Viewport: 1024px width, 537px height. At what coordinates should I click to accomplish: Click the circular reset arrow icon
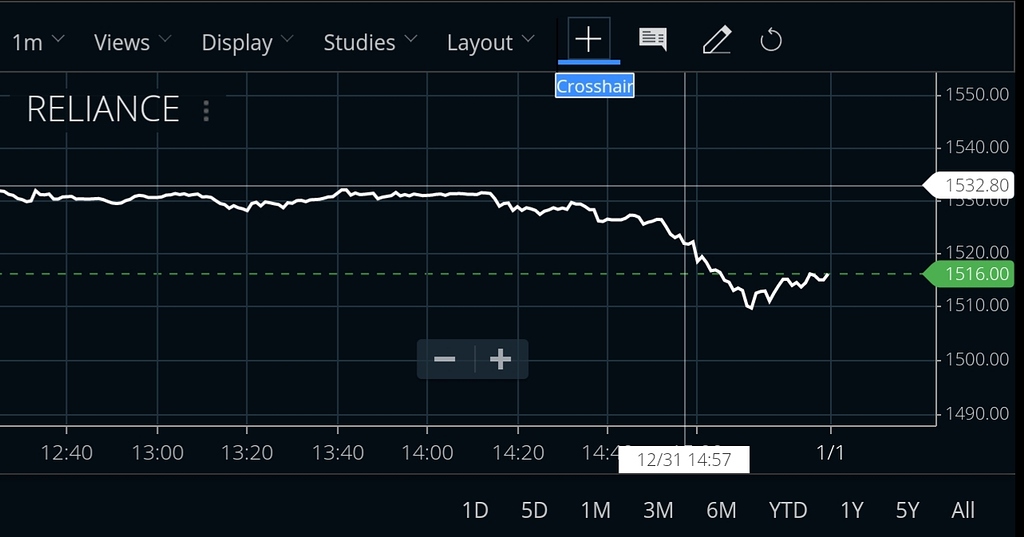click(771, 41)
